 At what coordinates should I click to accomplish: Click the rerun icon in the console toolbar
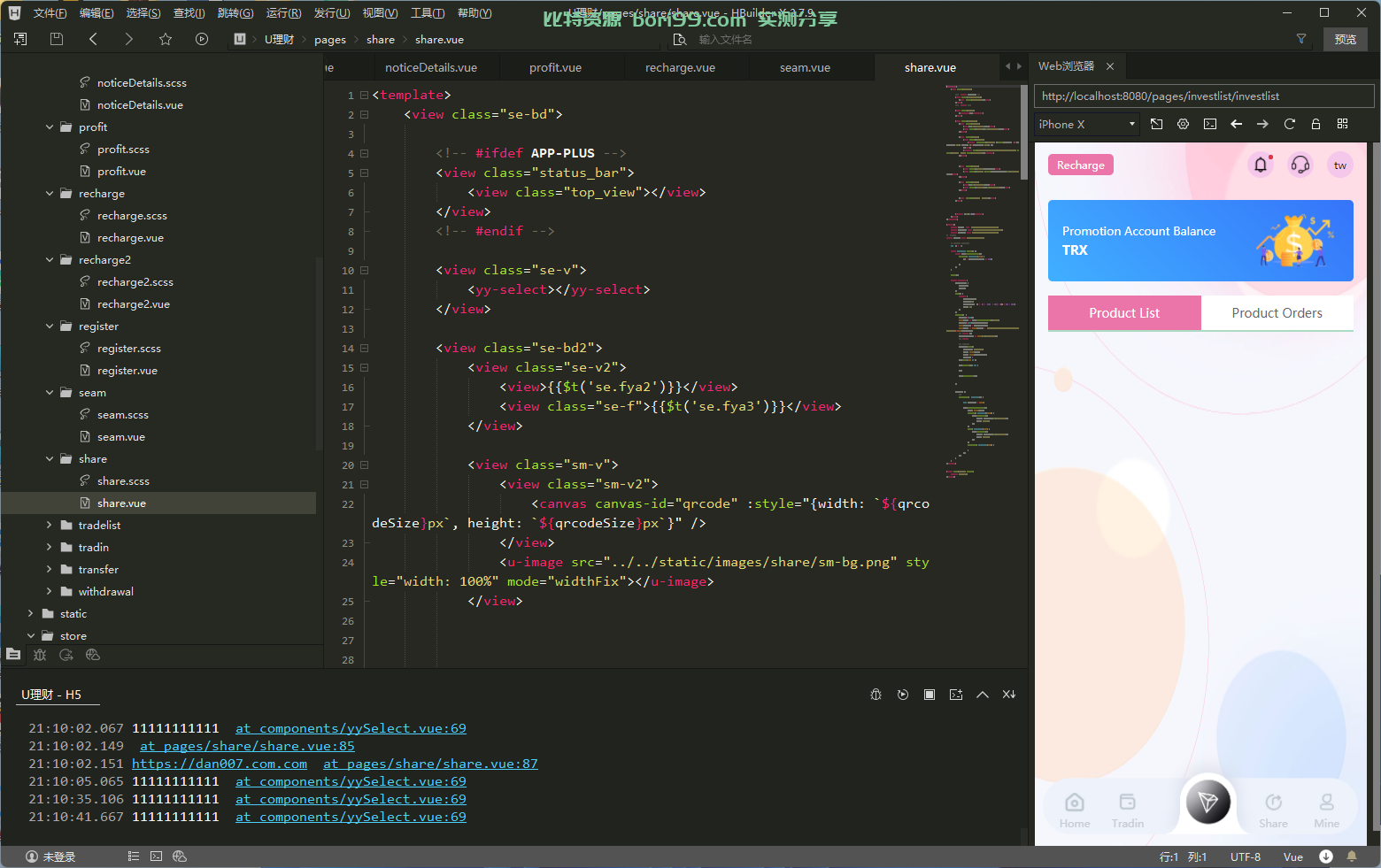[903, 695]
